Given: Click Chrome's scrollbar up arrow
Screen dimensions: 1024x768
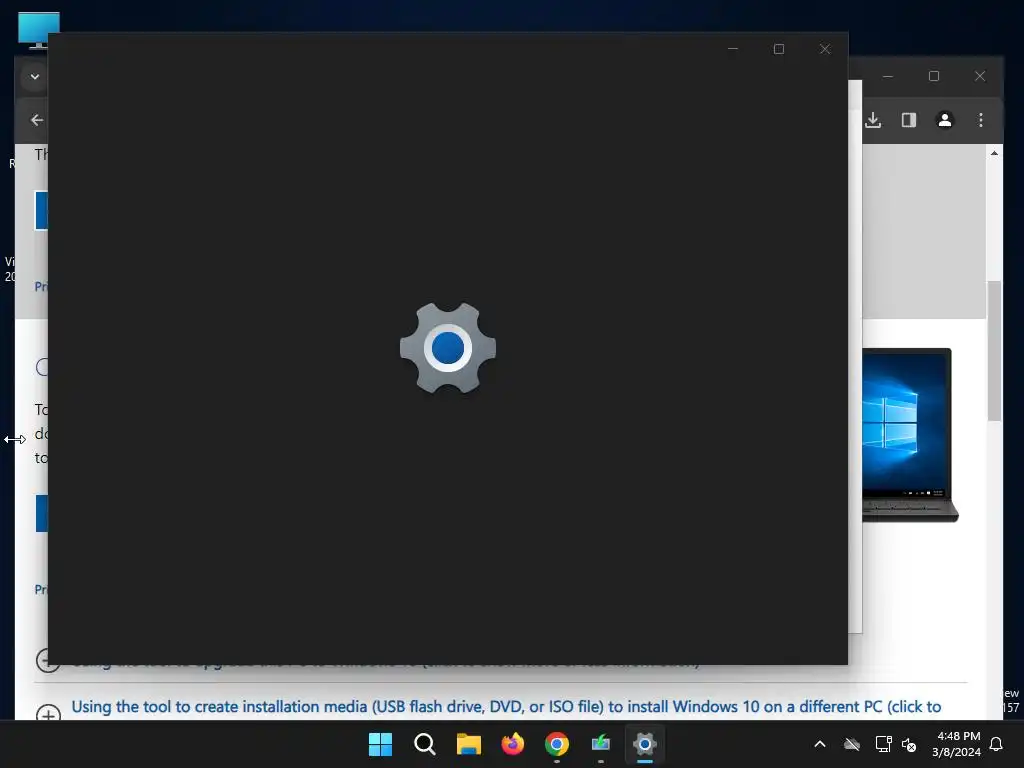Looking at the screenshot, I should coord(994,153).
